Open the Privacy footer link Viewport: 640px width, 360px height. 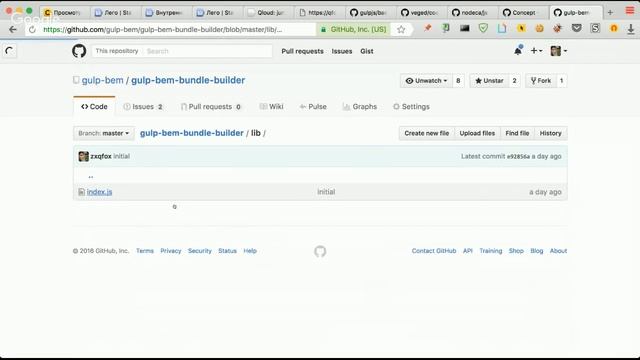point(171,251)
